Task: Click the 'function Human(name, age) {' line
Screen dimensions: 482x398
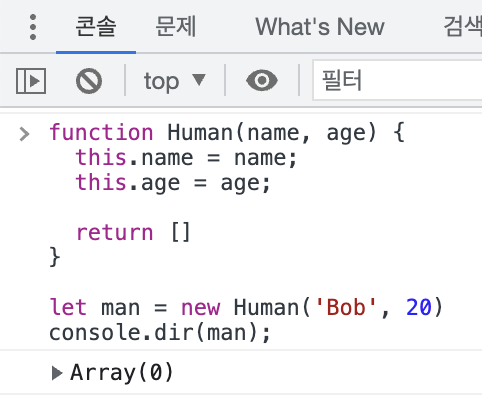Action: click(227, 133)
